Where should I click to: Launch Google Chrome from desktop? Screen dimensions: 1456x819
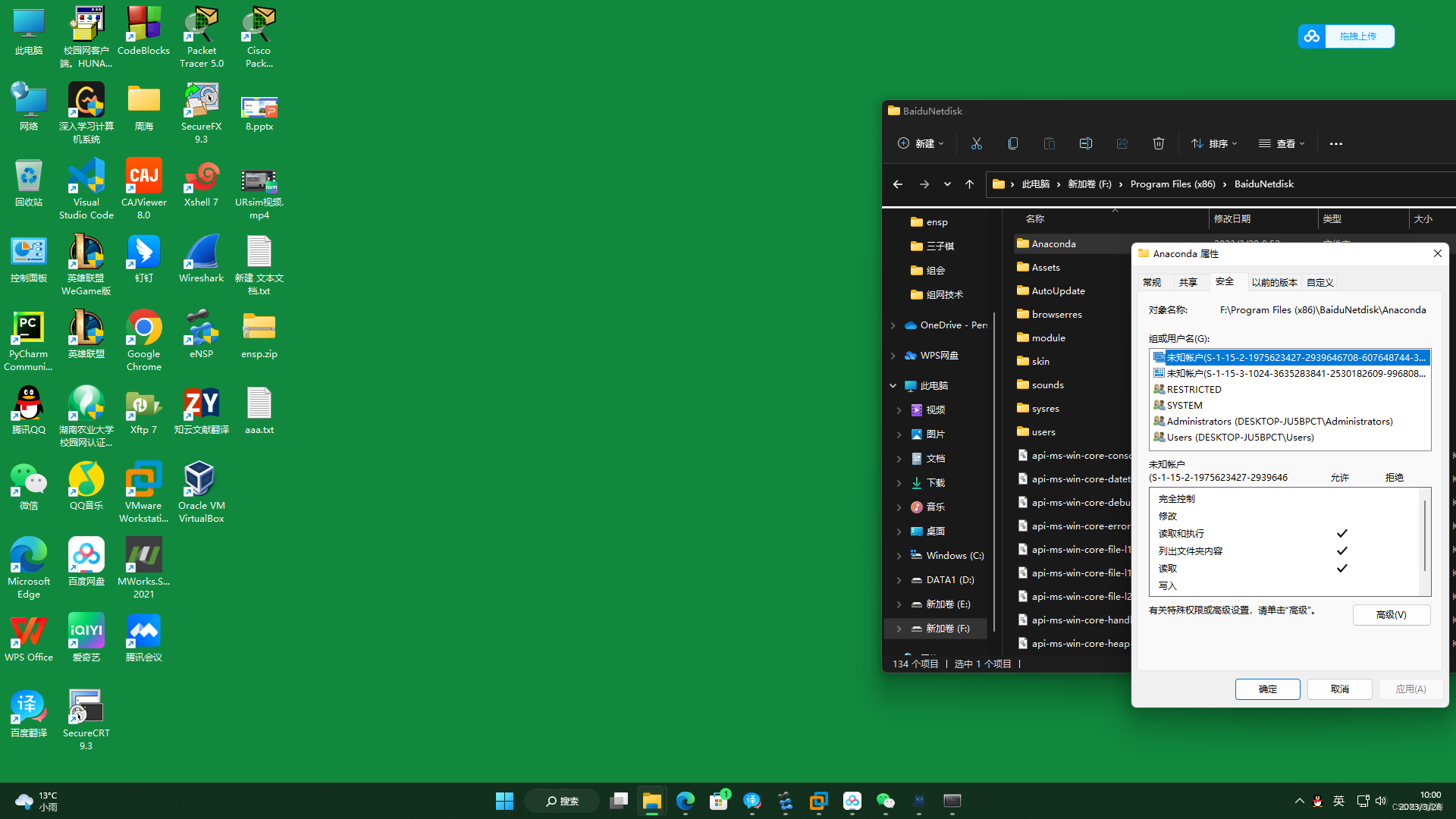click(x=143, y=340)
